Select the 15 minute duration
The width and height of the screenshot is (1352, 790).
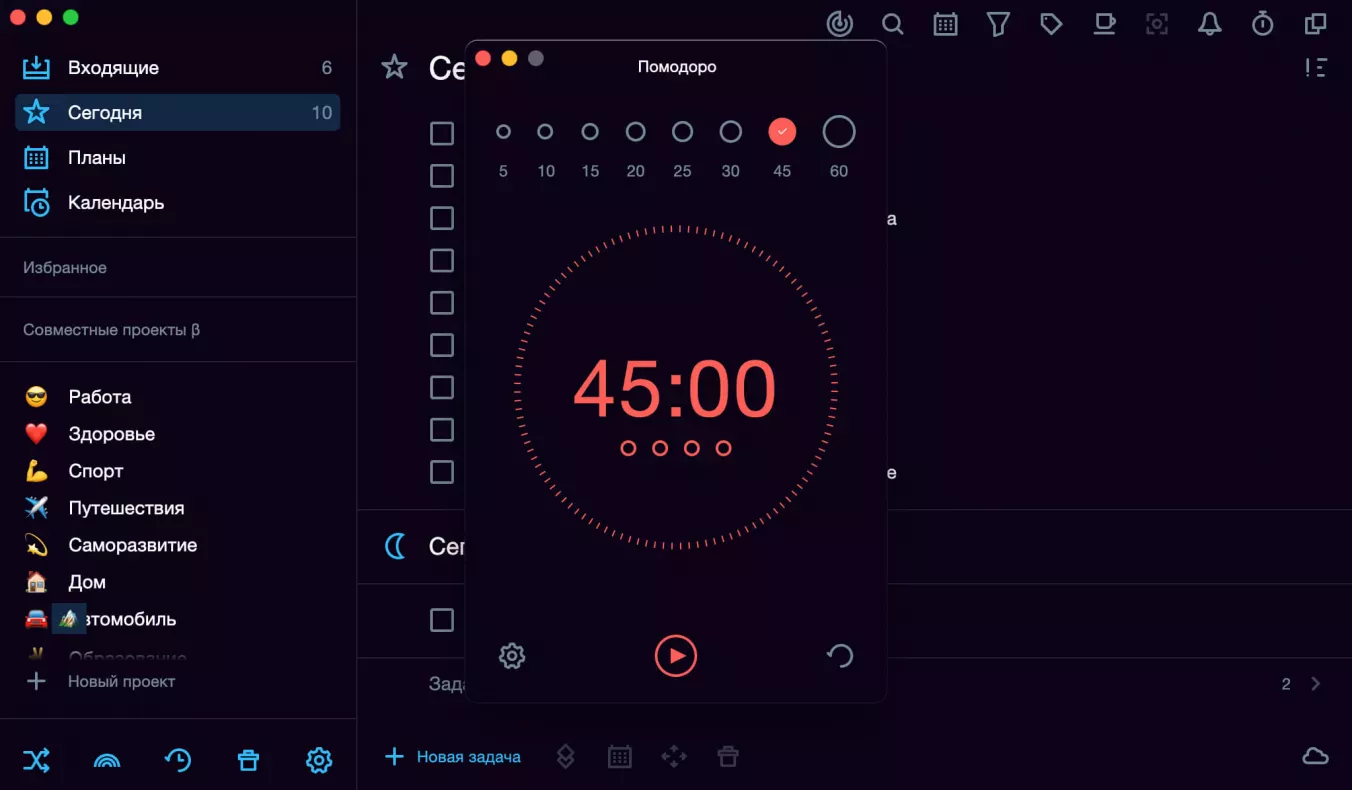pyautogui.click(x=590, y=131)
